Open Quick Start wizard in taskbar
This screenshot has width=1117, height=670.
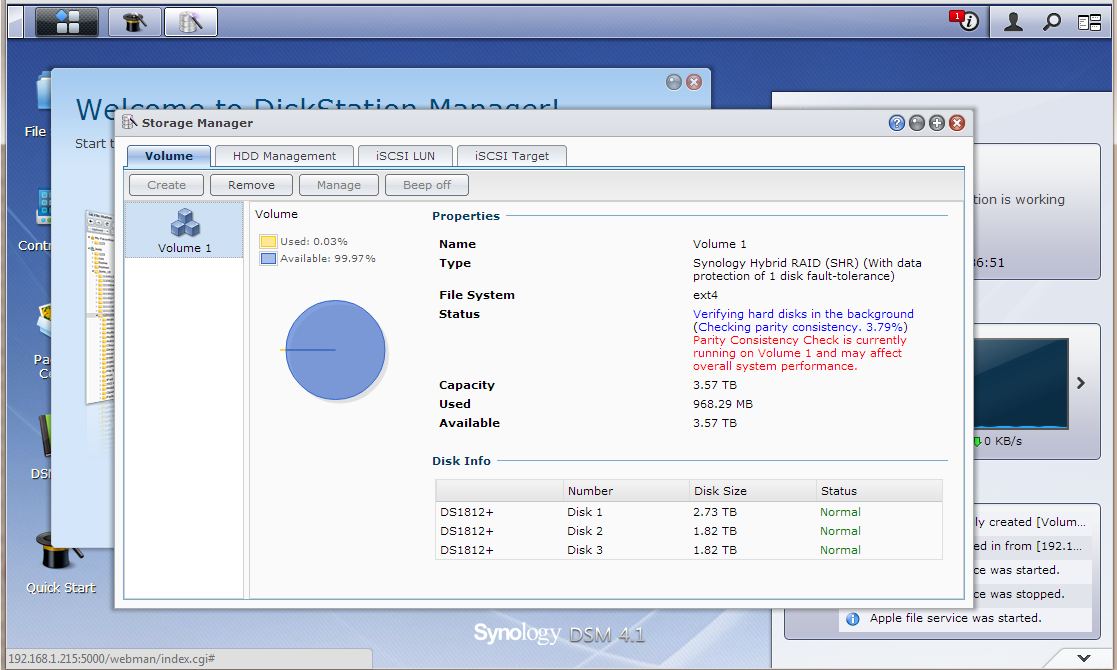tap(134, 21)
